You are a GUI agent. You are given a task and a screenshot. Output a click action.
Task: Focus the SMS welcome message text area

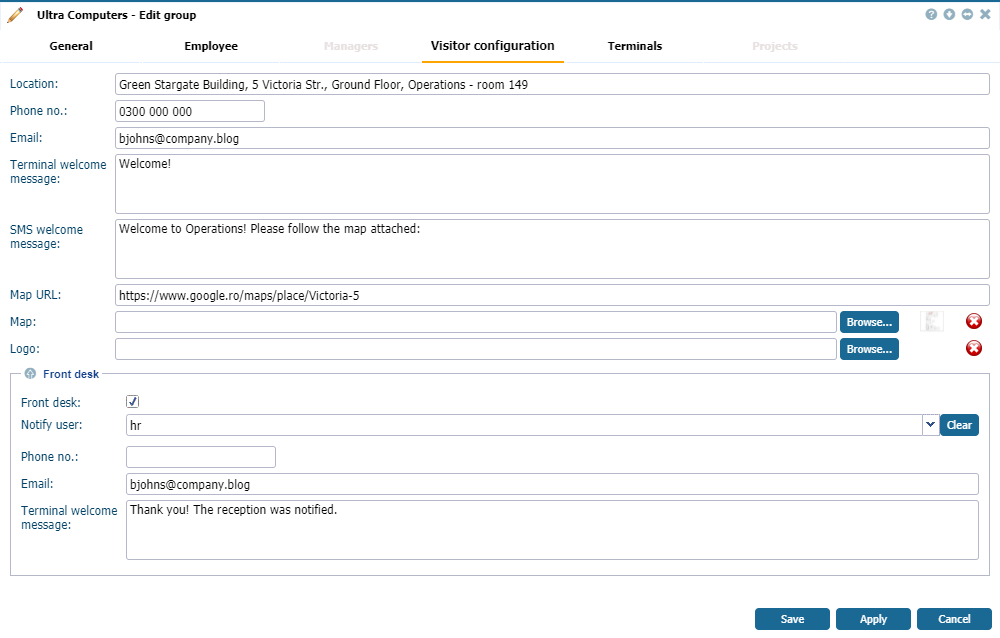[552, 249]
